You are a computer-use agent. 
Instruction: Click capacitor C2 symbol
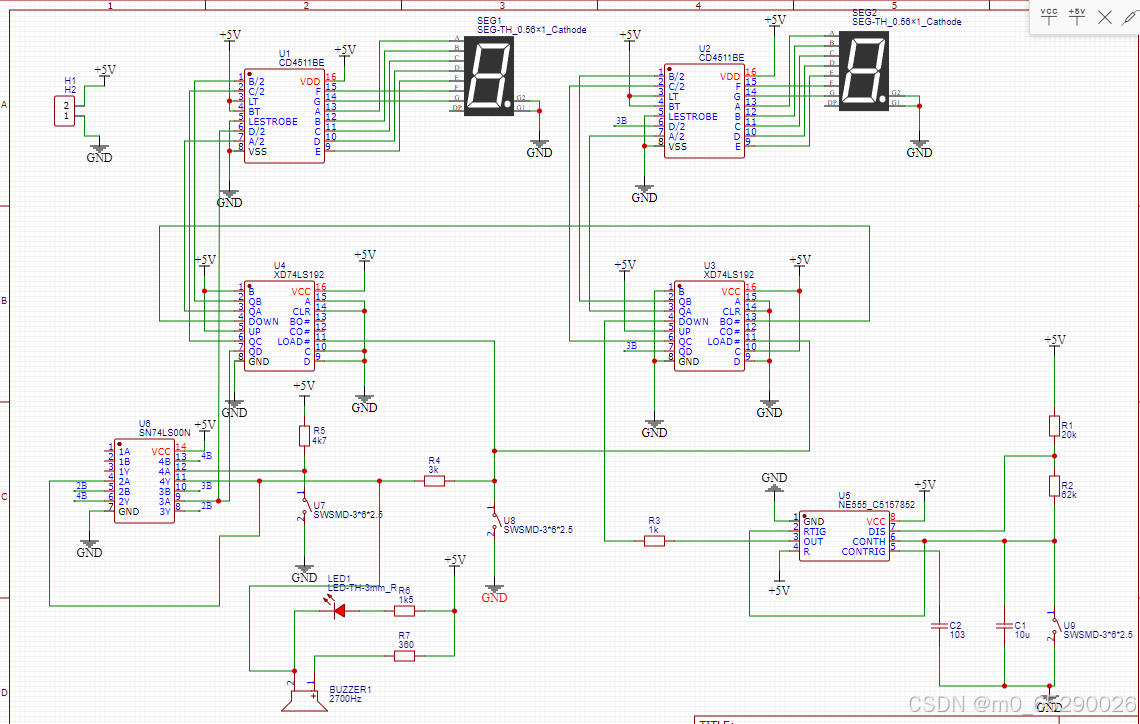coord(939,626)
